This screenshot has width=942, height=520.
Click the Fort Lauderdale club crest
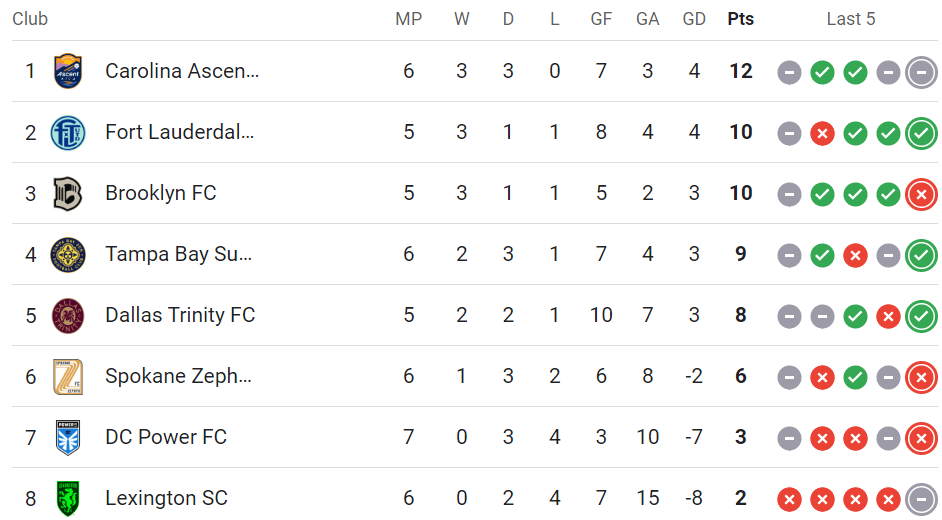68,133
